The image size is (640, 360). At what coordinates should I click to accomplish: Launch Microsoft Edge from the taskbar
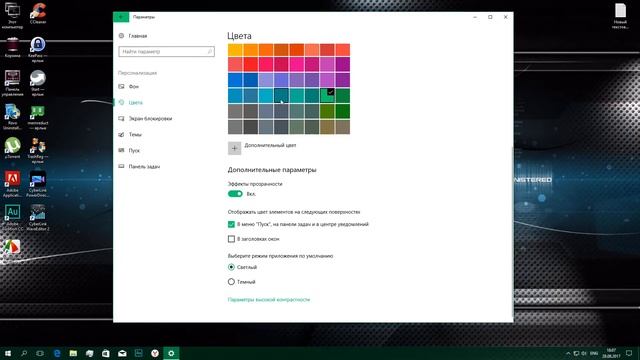coord(57,353)
